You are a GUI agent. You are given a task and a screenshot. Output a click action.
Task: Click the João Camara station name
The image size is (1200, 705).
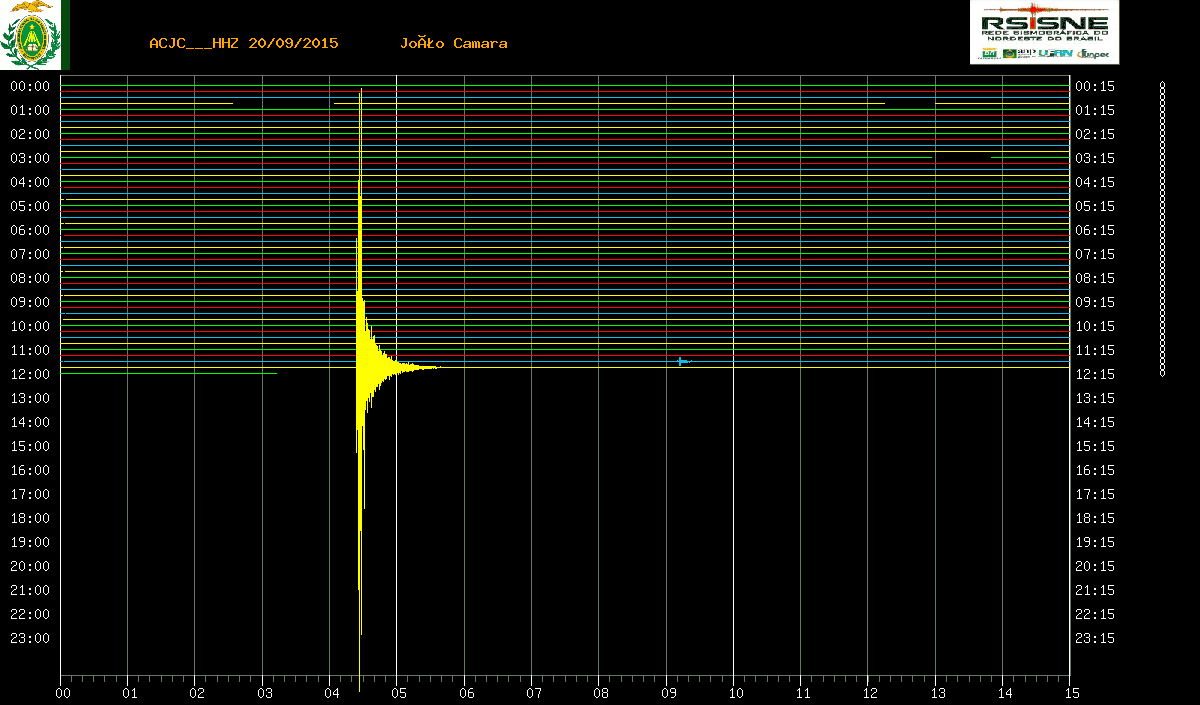pos(453,43)
